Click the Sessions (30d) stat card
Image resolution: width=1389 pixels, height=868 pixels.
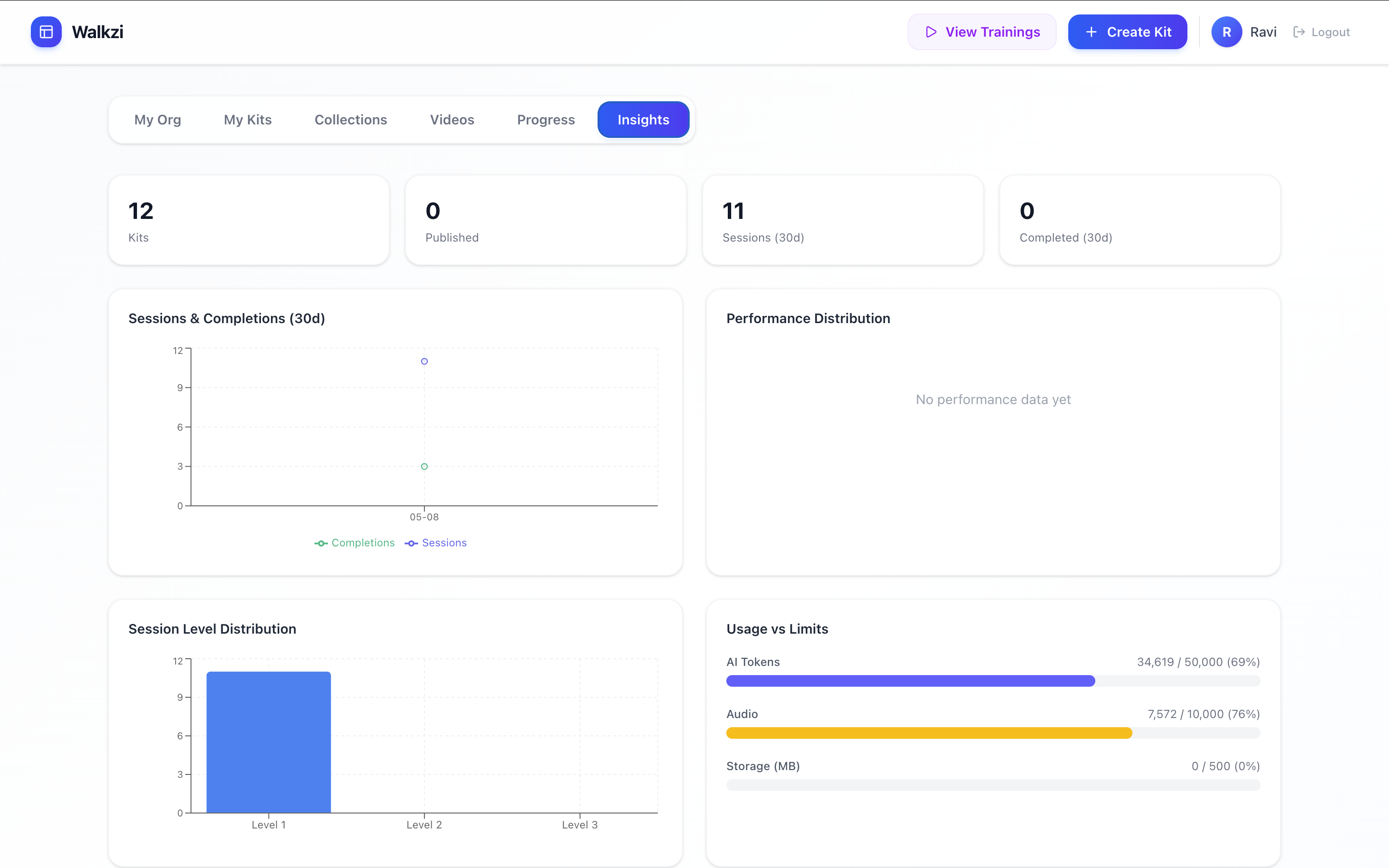pyautogui.click(x=843, y=220)
